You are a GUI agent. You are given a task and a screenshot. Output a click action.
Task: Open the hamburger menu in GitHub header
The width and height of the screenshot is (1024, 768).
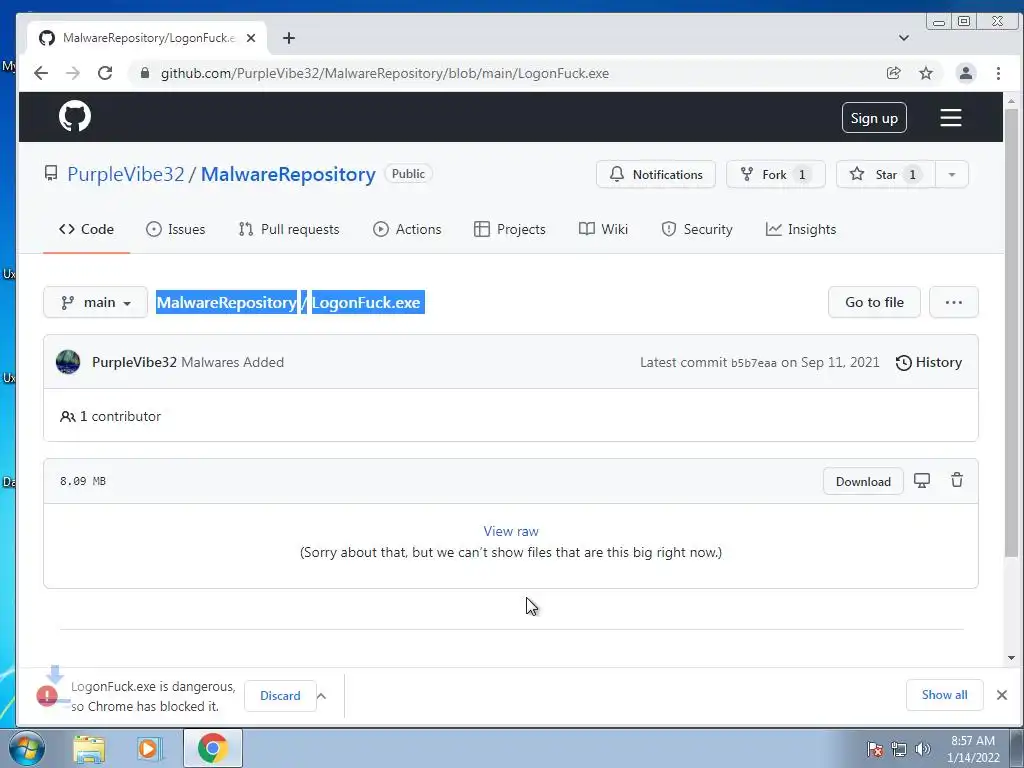[950, 118]
